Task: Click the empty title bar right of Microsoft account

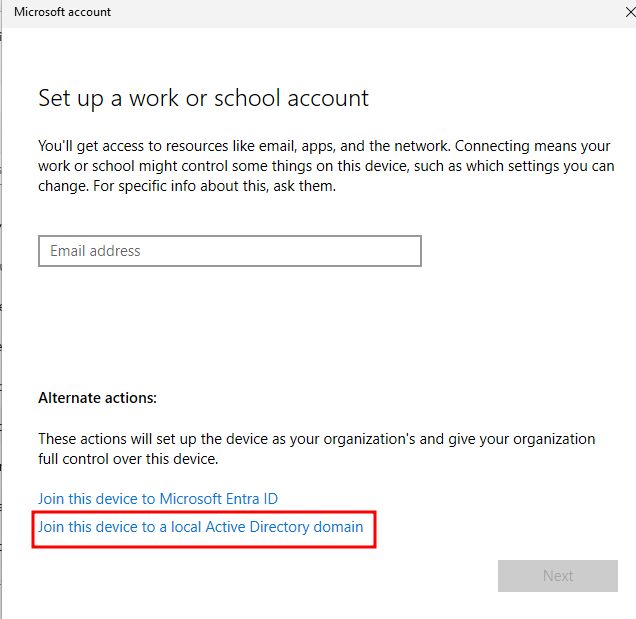Action: tap(350, 12)
